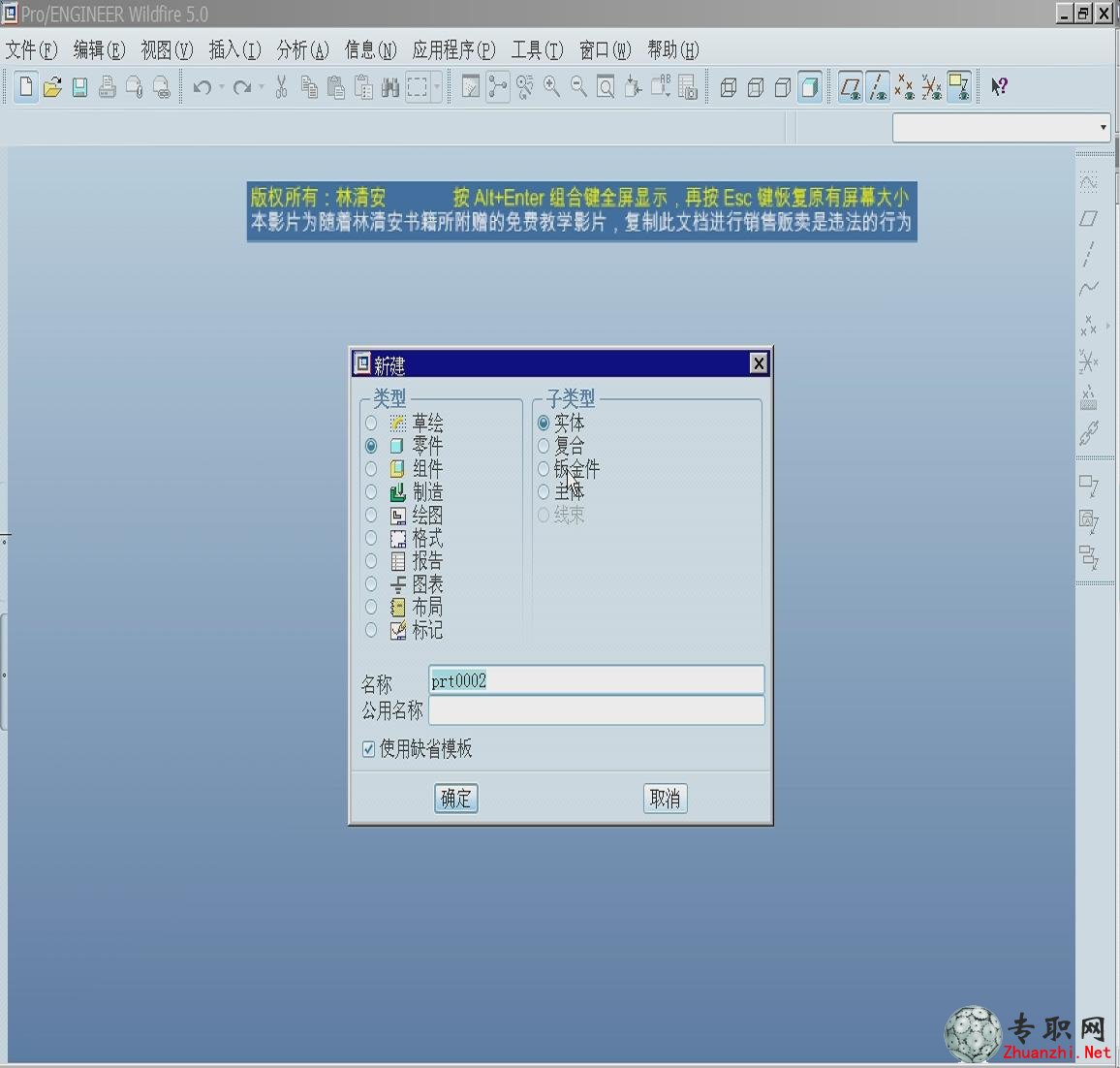Click the coordinate system tool in right toolbar
The width and height of the screenshot is (1120, 1068).
(x=1089, y=361)
